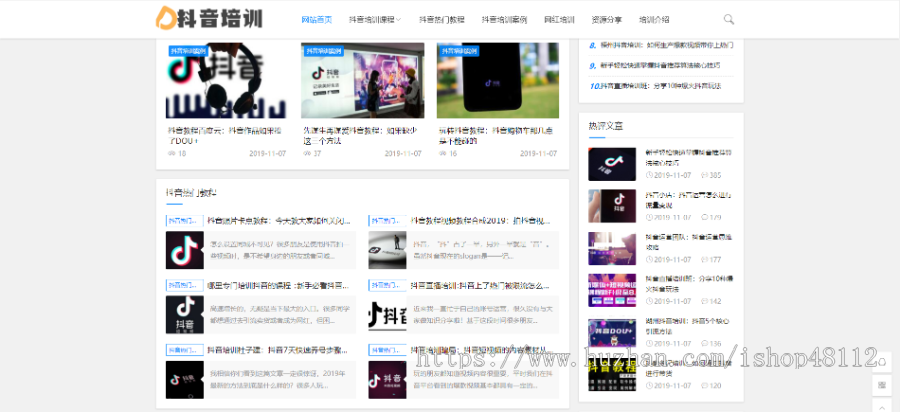This screenshot has width=900, height=412.
Task: Click the blue category tag on billboard image
Action: tap(323, 51)
